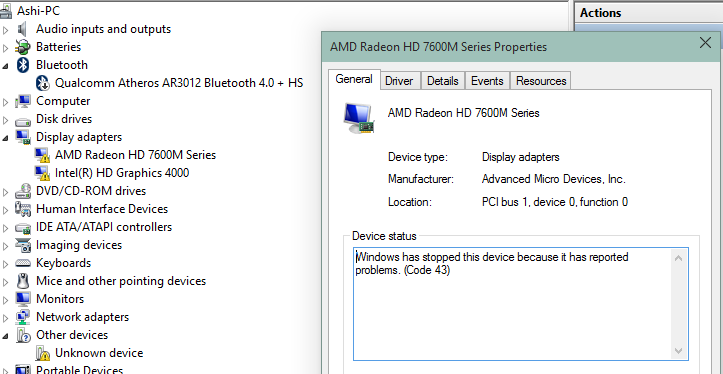Click the Keyboards category icon

23,263
